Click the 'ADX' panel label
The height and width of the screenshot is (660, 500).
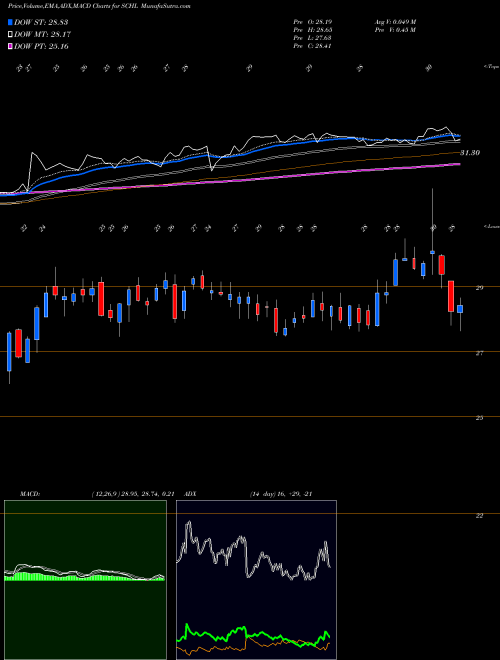coord(191,494)
